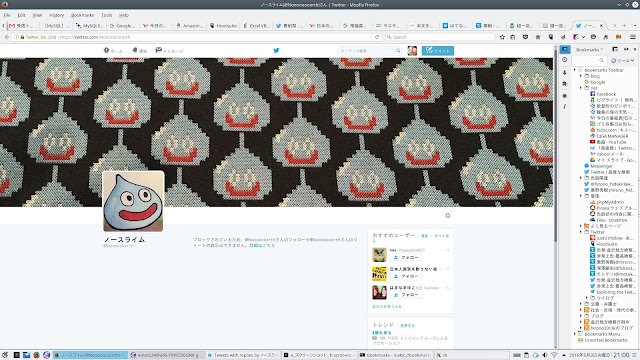Open the View menu
This screenshot has width=640, height=360.
(x=37, y=15)
